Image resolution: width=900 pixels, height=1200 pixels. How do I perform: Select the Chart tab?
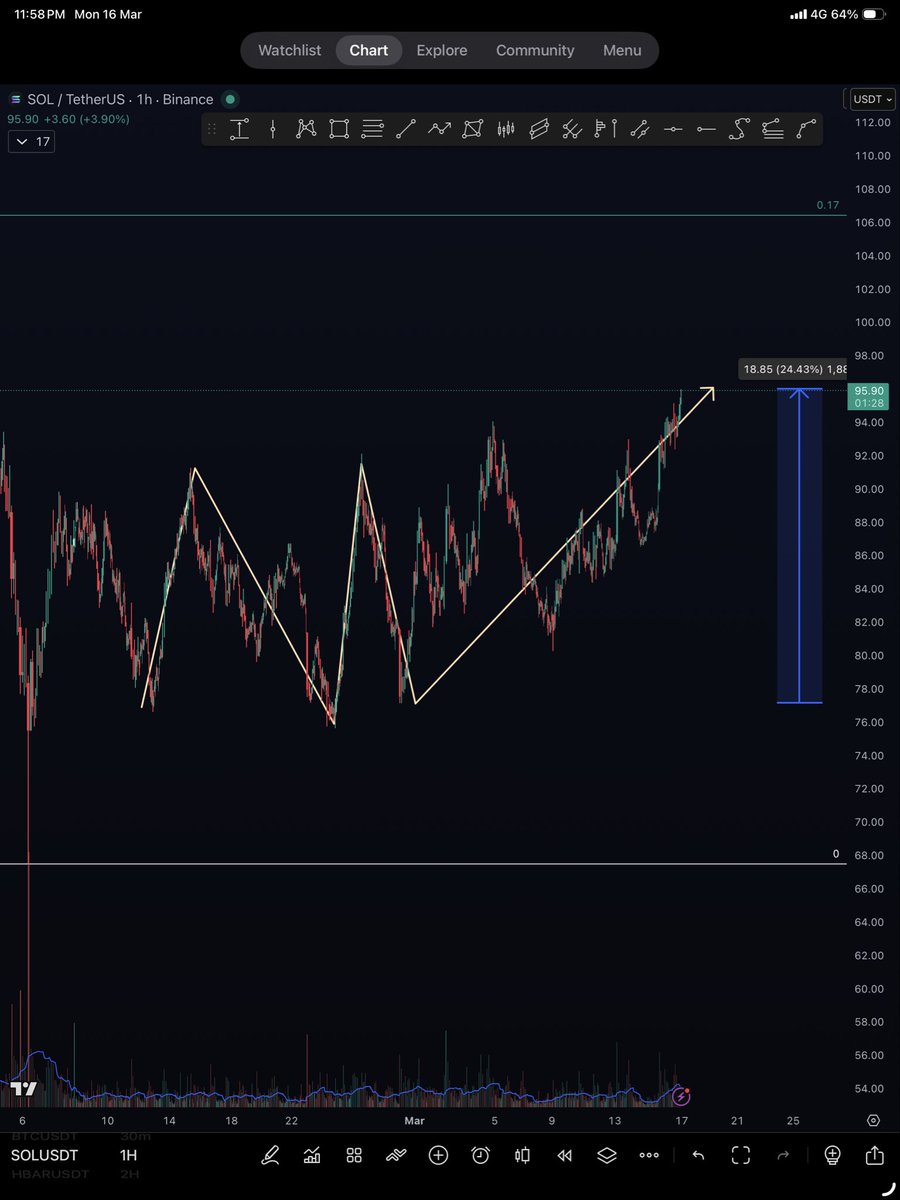[x=369, y=50]
